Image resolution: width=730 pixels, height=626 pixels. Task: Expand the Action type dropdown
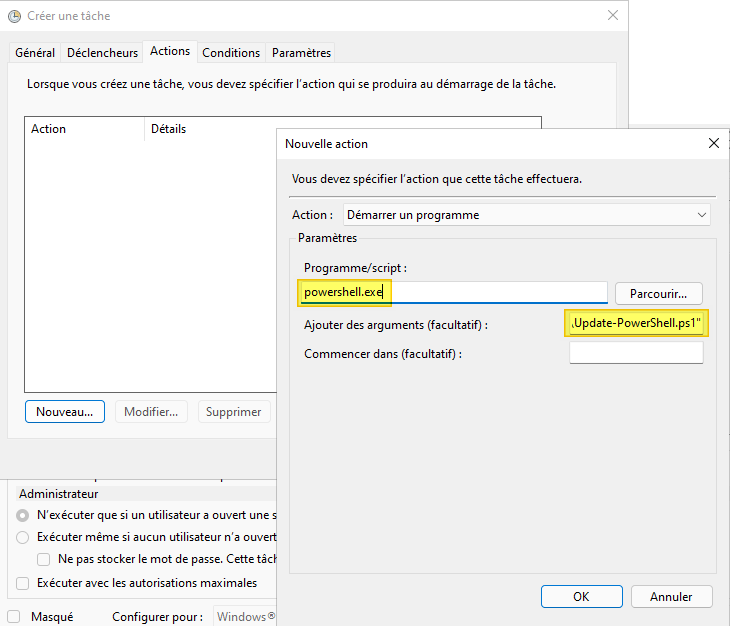coord(526,215)
